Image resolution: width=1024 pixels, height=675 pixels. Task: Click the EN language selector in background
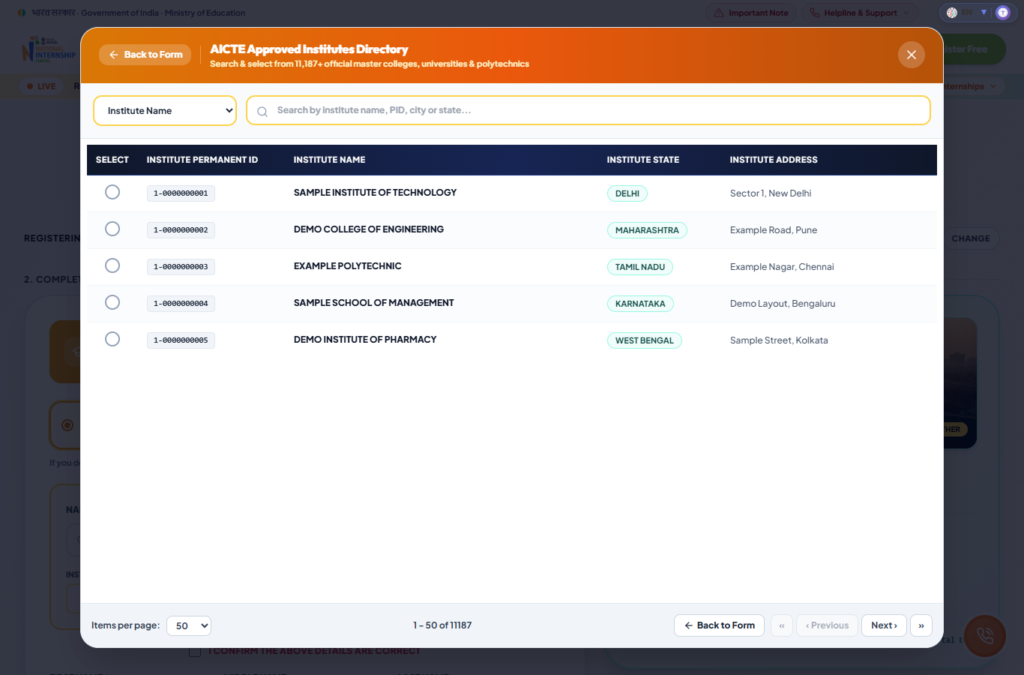pyautogui.click(x=967, y=12)
